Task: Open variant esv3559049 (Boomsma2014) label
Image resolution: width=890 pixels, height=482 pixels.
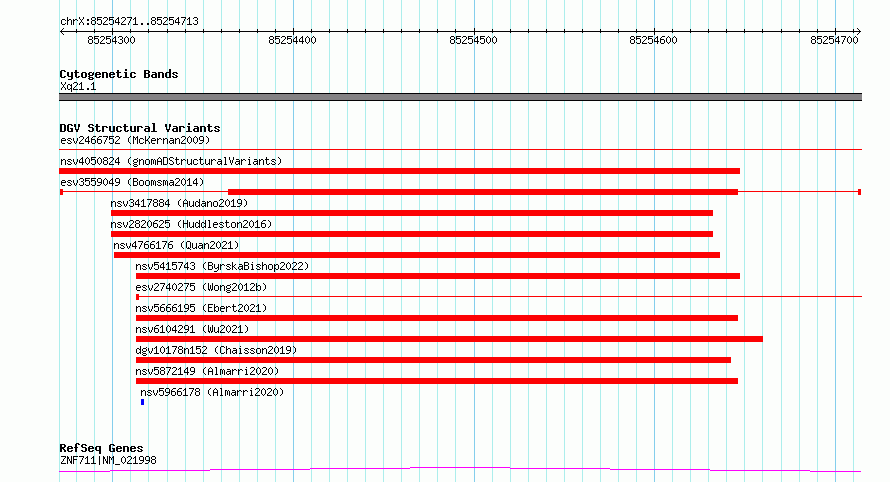Action: tap(132, 182)
